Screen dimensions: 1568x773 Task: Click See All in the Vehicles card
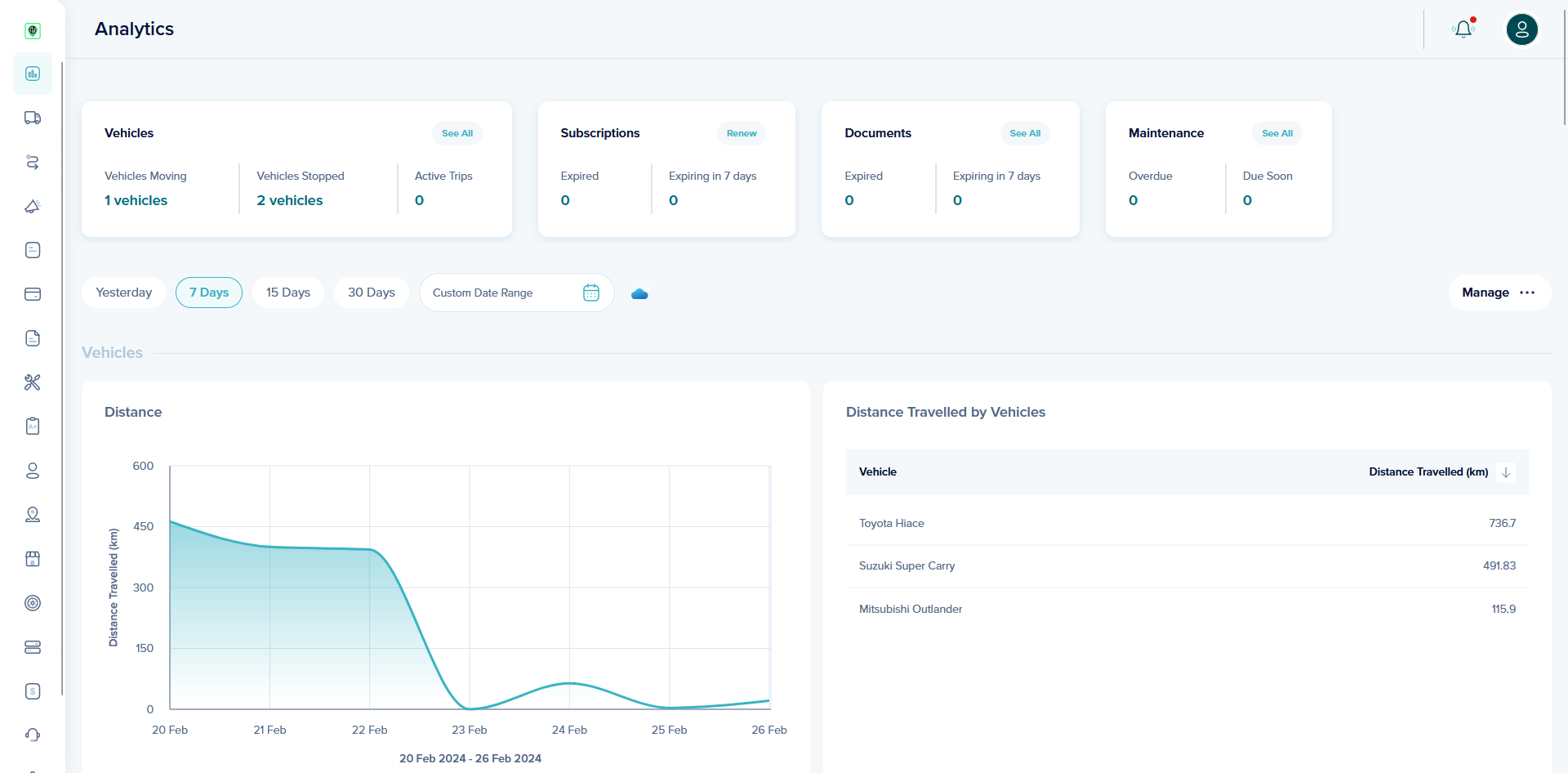coord(457,133)
